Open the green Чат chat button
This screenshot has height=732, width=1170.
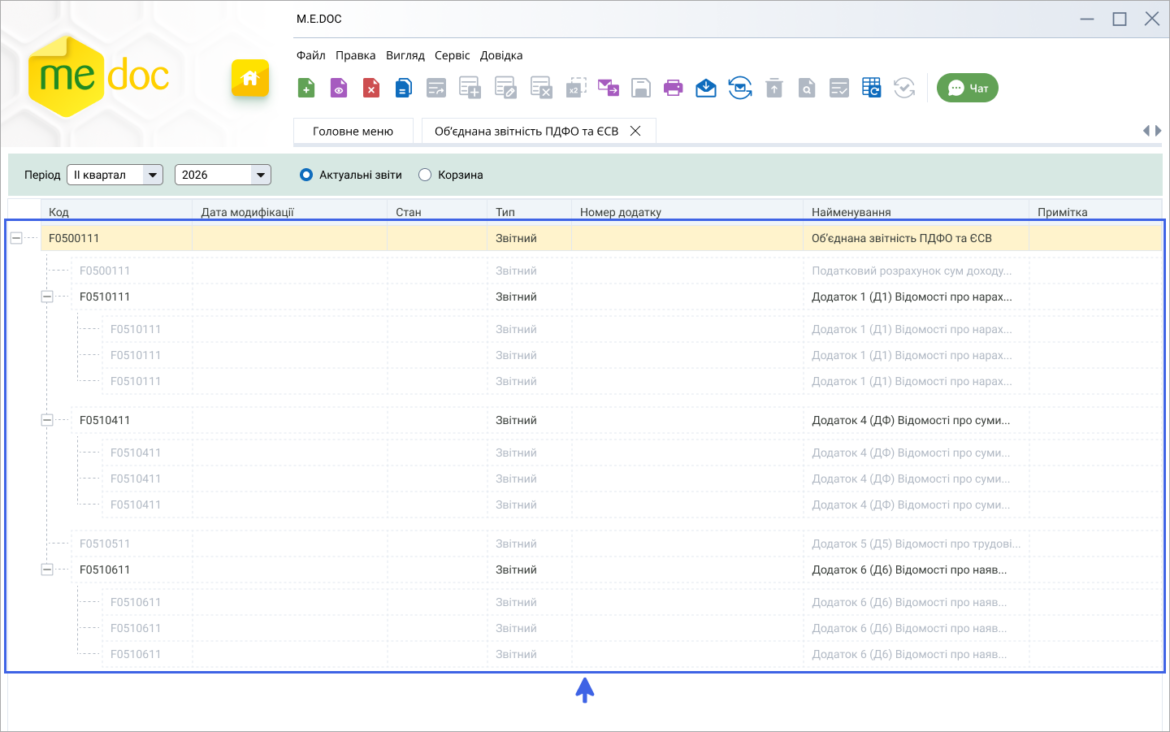(968, 88)
